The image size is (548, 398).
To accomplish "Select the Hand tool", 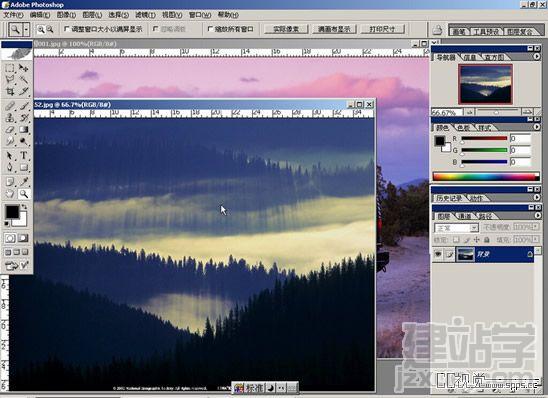I will (x=10, y=194).
